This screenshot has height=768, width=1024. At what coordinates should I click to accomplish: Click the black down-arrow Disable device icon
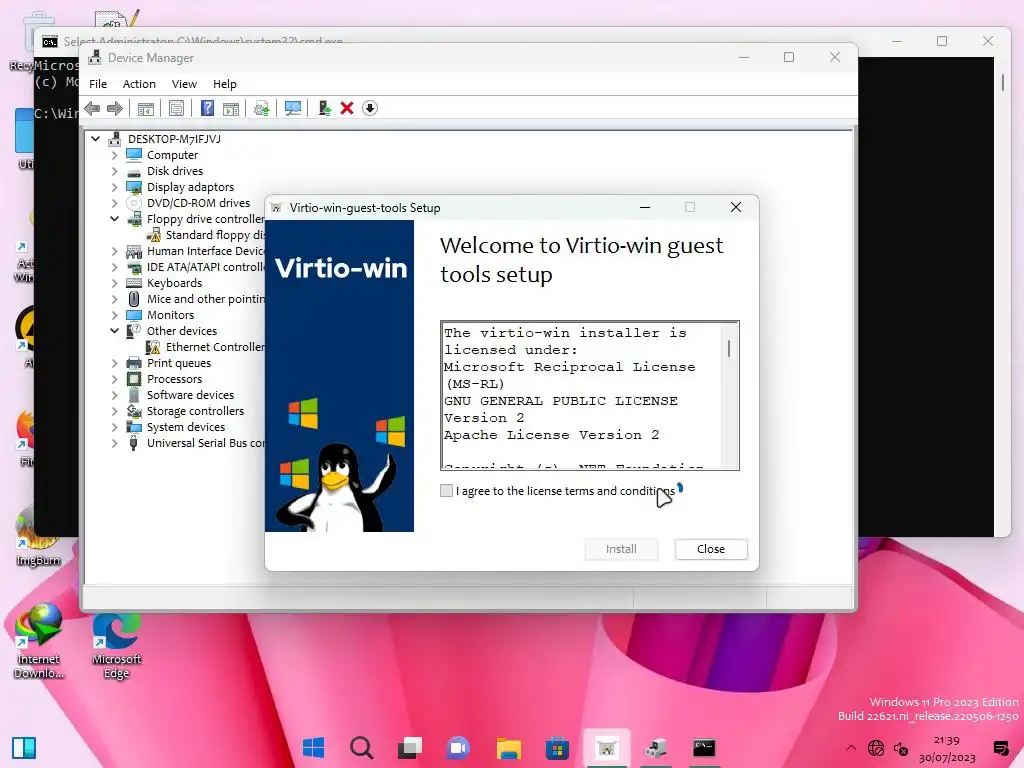pos(370,108)
